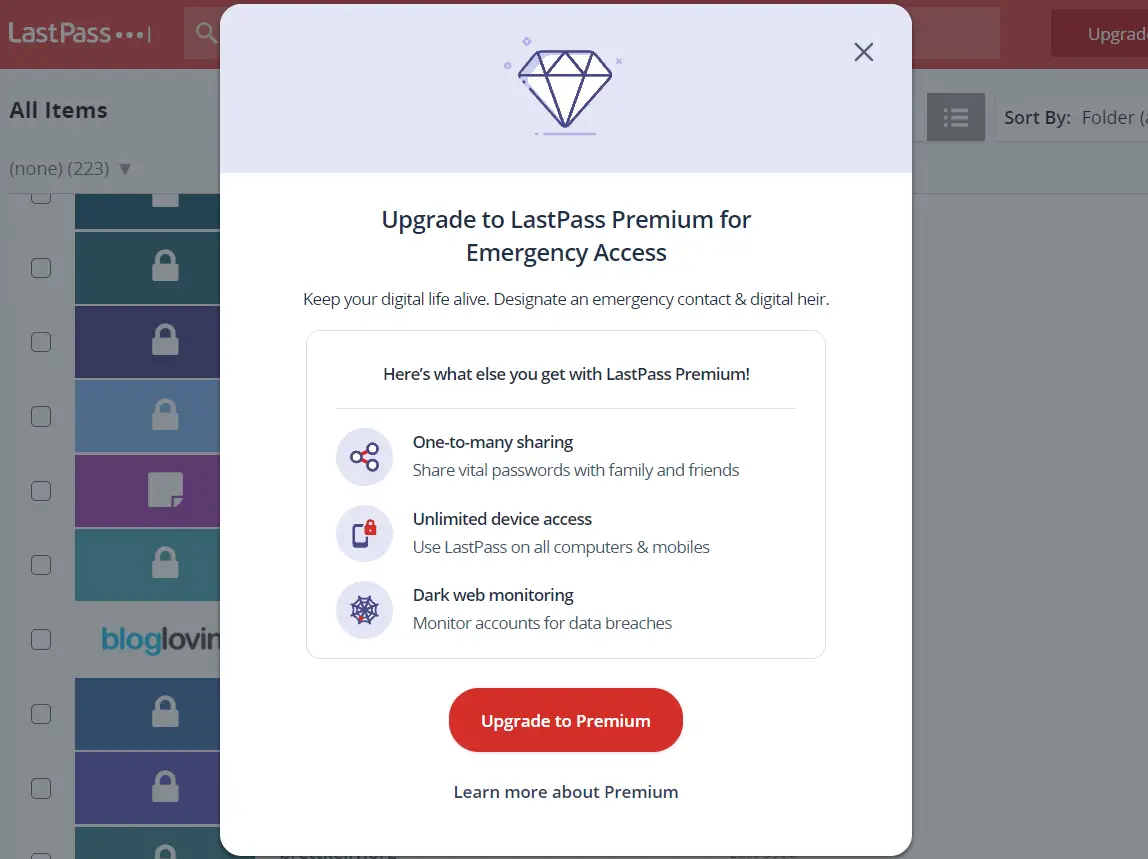1148x859 pixels.
Task: Check the box next to purple note item
Action: [x=41, y=491]
